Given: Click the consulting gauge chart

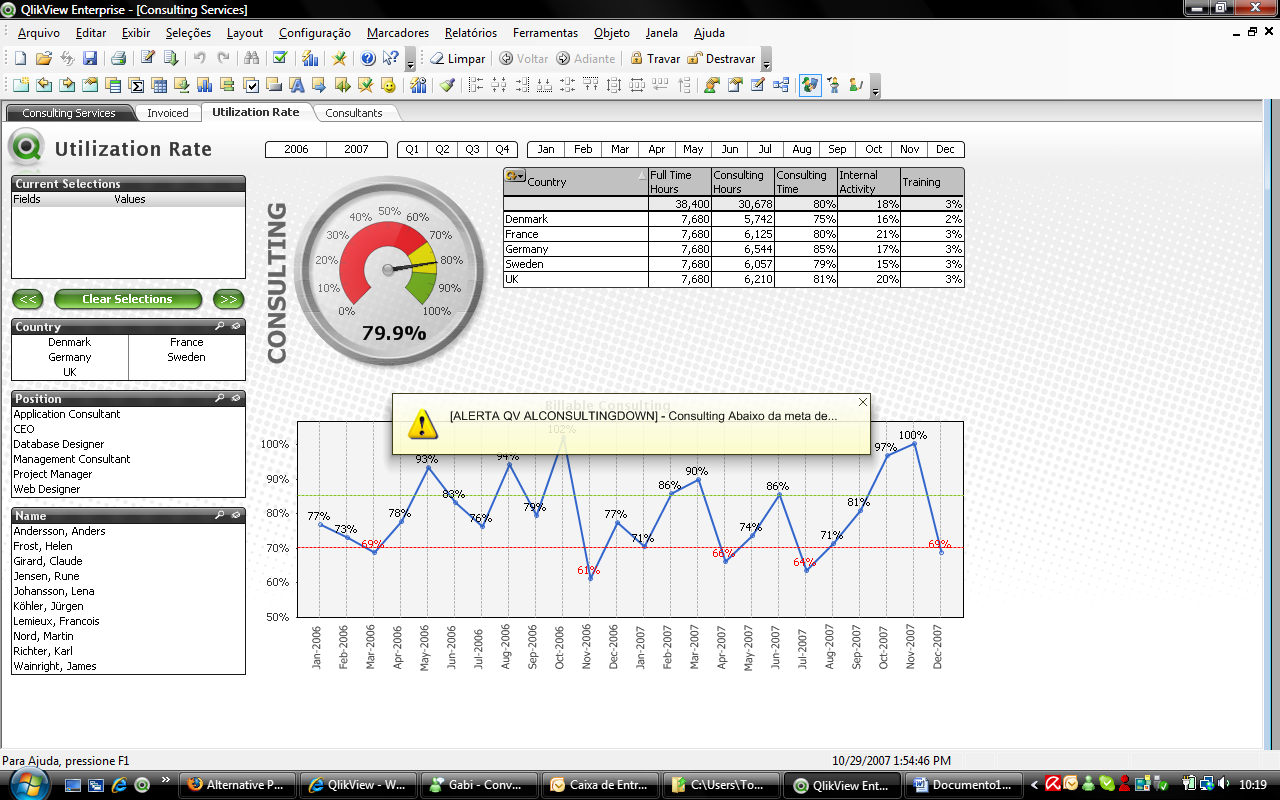Looking at the screenshot, I should [390, 270].
